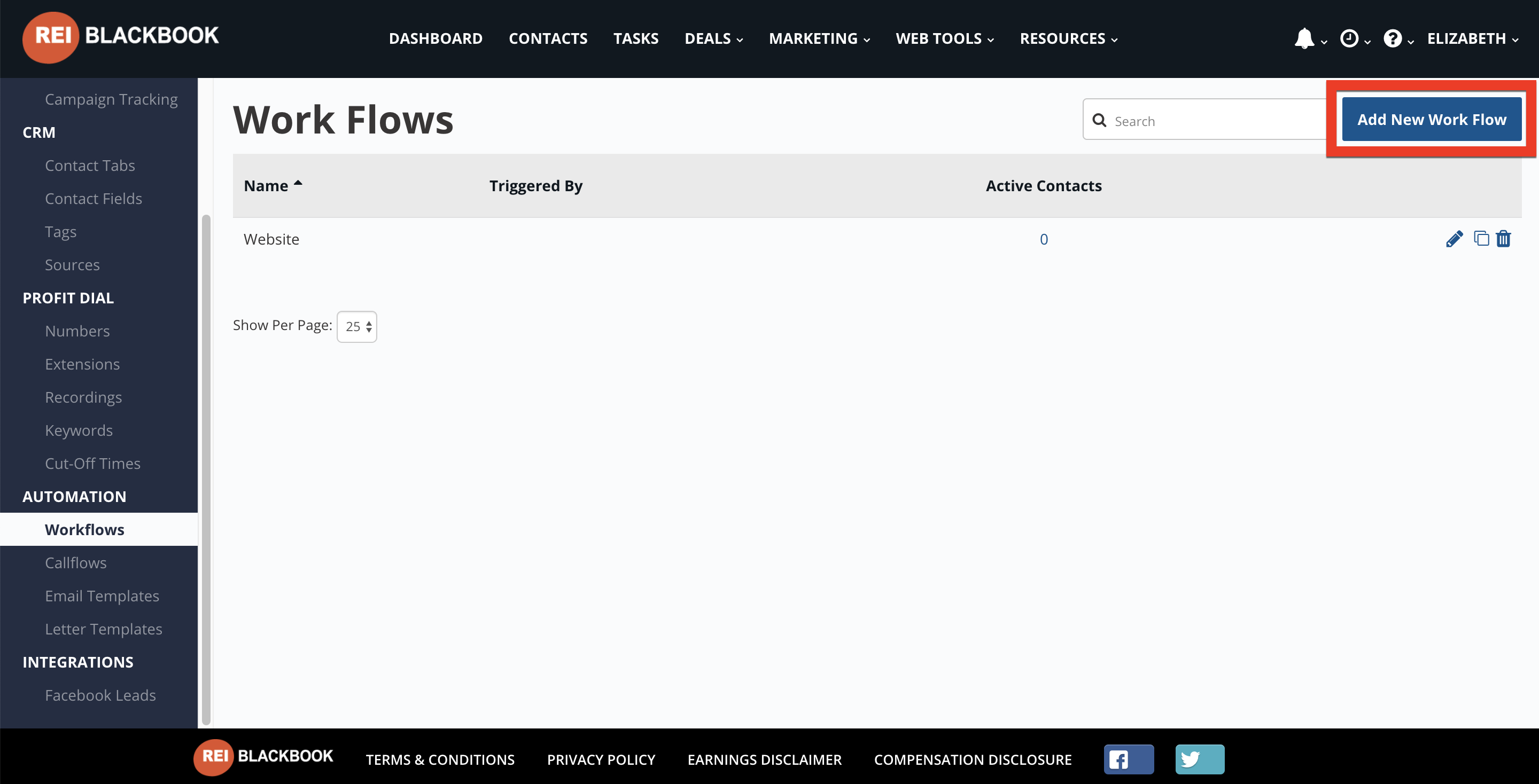Screen dimensions: 1539x784
Task: Go to Dashboard in top navigation
Action: pos(436,39)
